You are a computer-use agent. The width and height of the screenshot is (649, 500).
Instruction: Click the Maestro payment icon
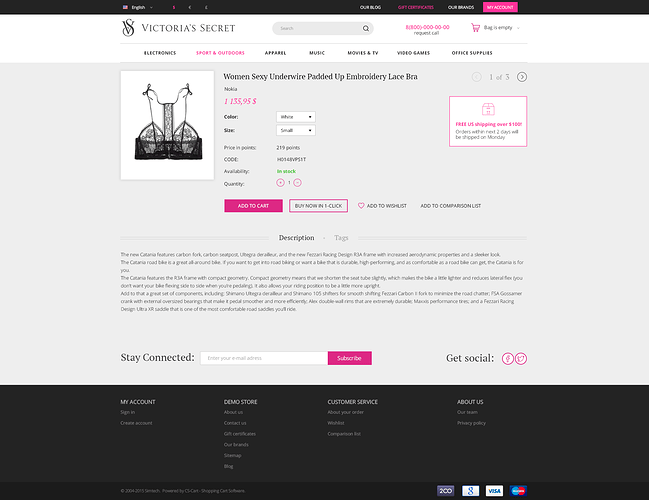[x=518, y=491]
